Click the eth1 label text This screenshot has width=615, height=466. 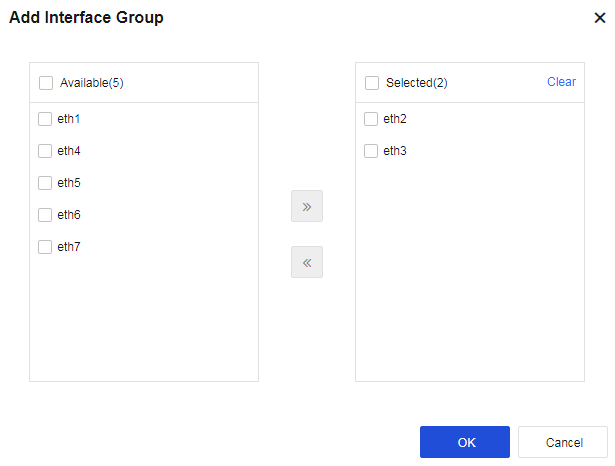coord(69,119)
